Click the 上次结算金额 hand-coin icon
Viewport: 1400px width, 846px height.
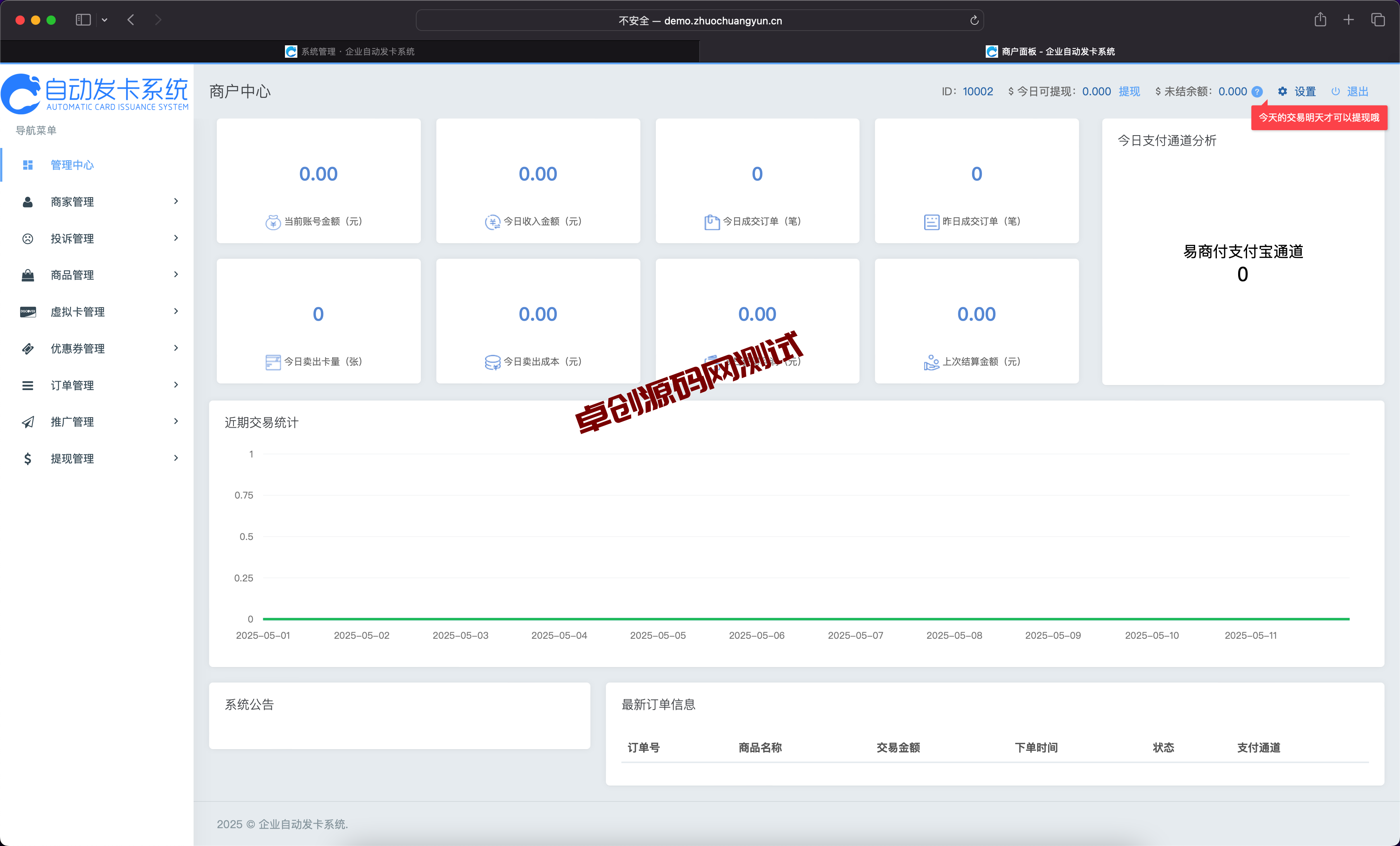point(932,362)
